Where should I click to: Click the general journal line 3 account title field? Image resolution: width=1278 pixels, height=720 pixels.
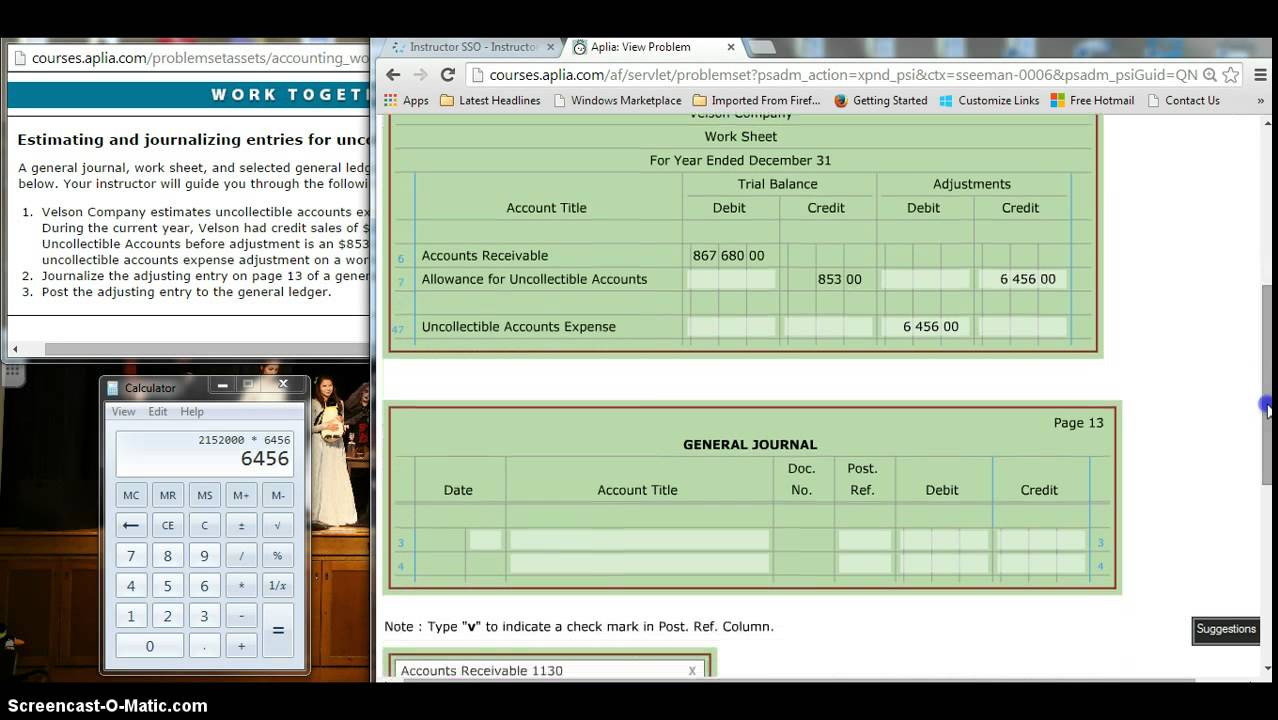point(639,540)
